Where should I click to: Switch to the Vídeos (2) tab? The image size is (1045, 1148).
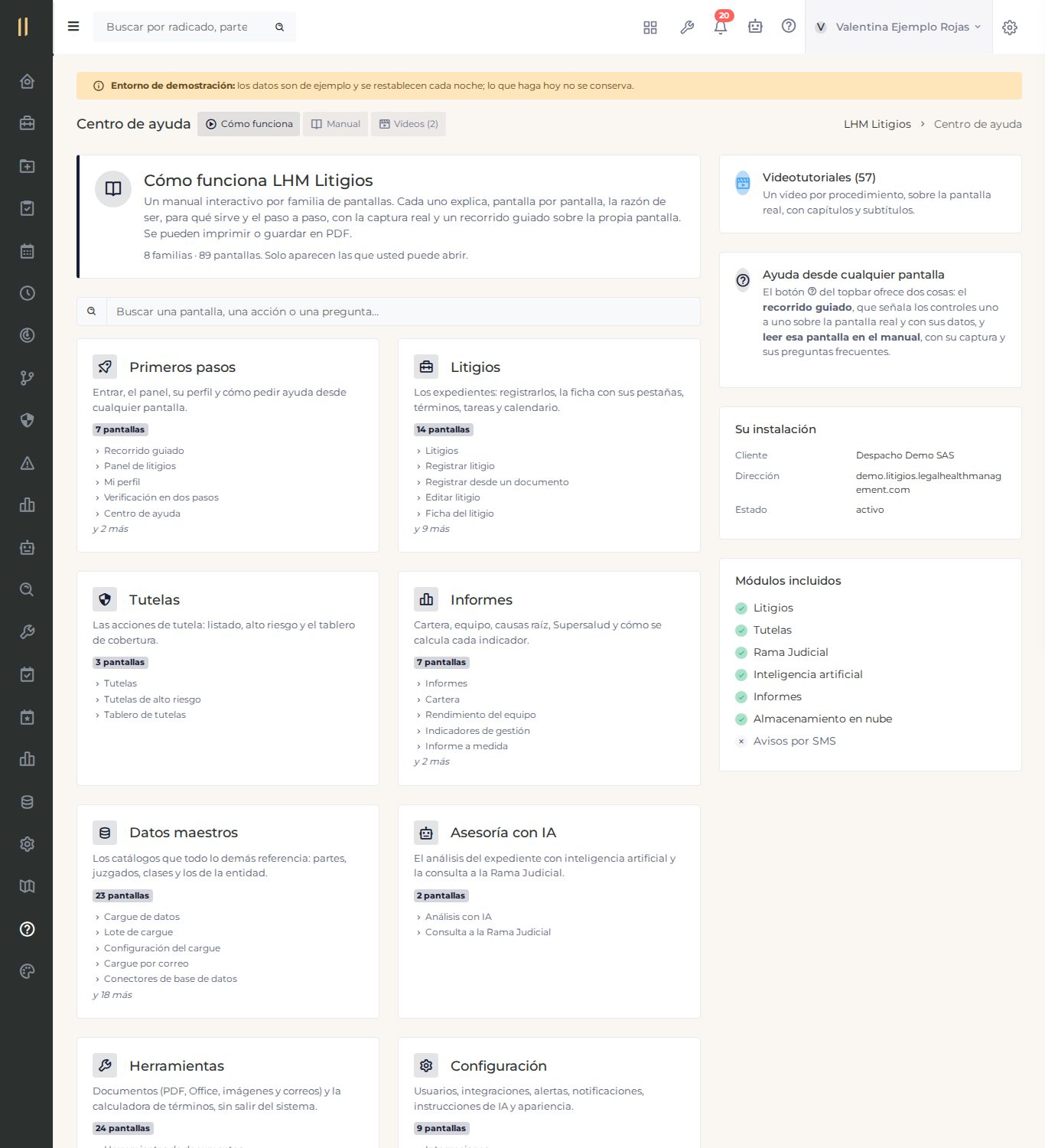[x=409, y=124]
